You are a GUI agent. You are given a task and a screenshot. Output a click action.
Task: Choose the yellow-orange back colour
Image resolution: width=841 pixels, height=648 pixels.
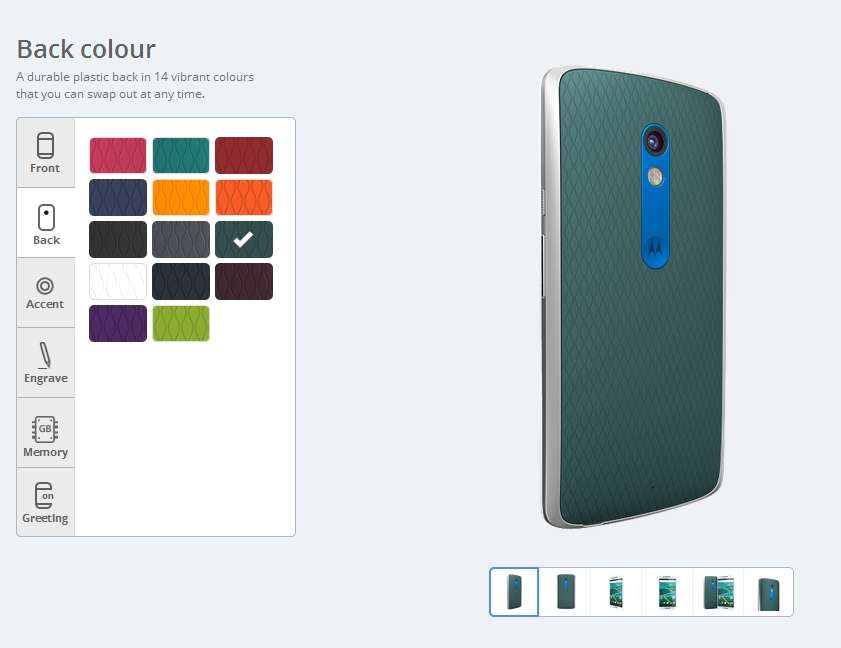pos(181,197)
